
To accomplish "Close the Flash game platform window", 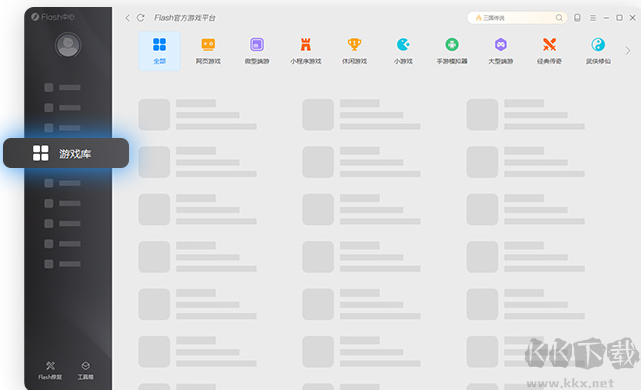I will pyautogui.click(x=632, y=18).
